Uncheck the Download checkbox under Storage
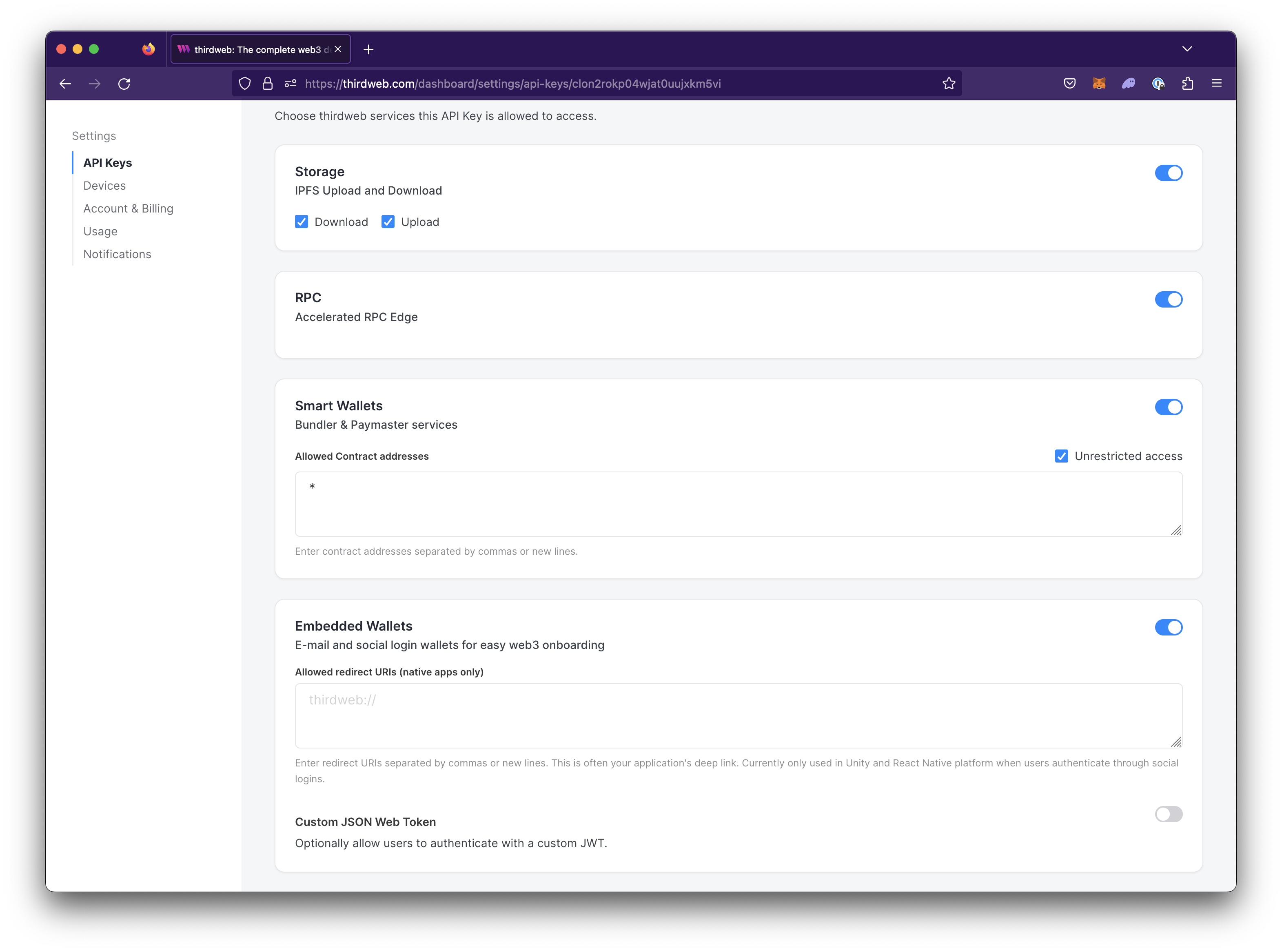This screenshot has width=1282, height=952. (x=302, y=221)
